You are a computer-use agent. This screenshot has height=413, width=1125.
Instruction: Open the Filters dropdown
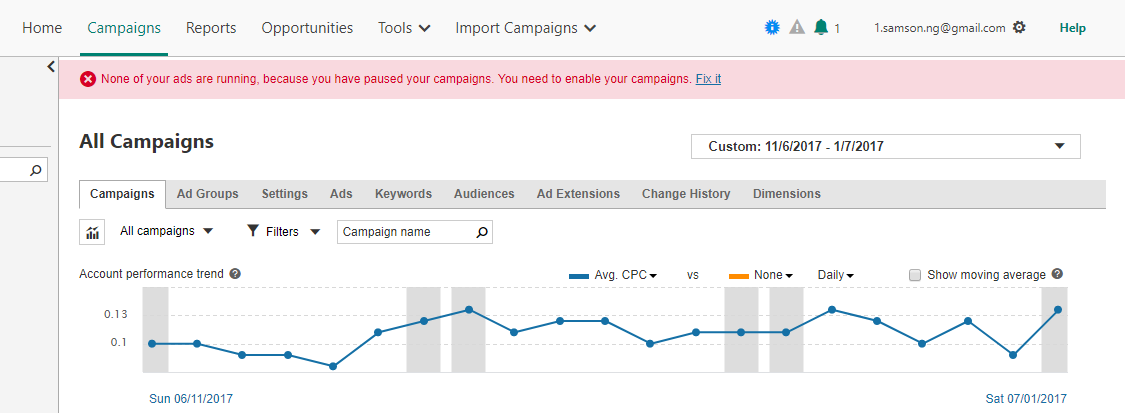283,232
